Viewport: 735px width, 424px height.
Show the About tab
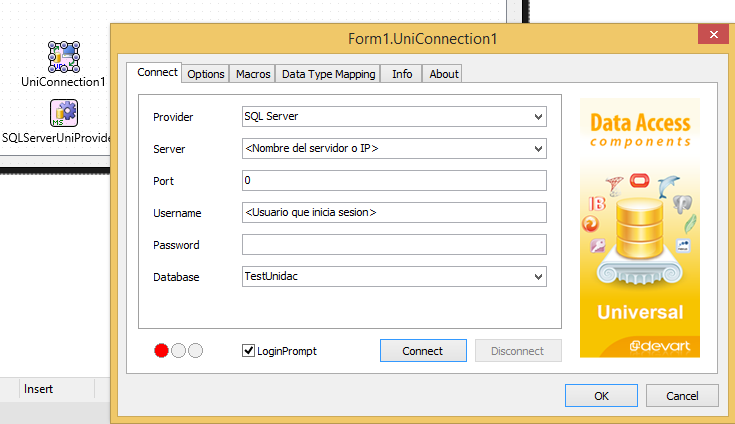point(443,74)
